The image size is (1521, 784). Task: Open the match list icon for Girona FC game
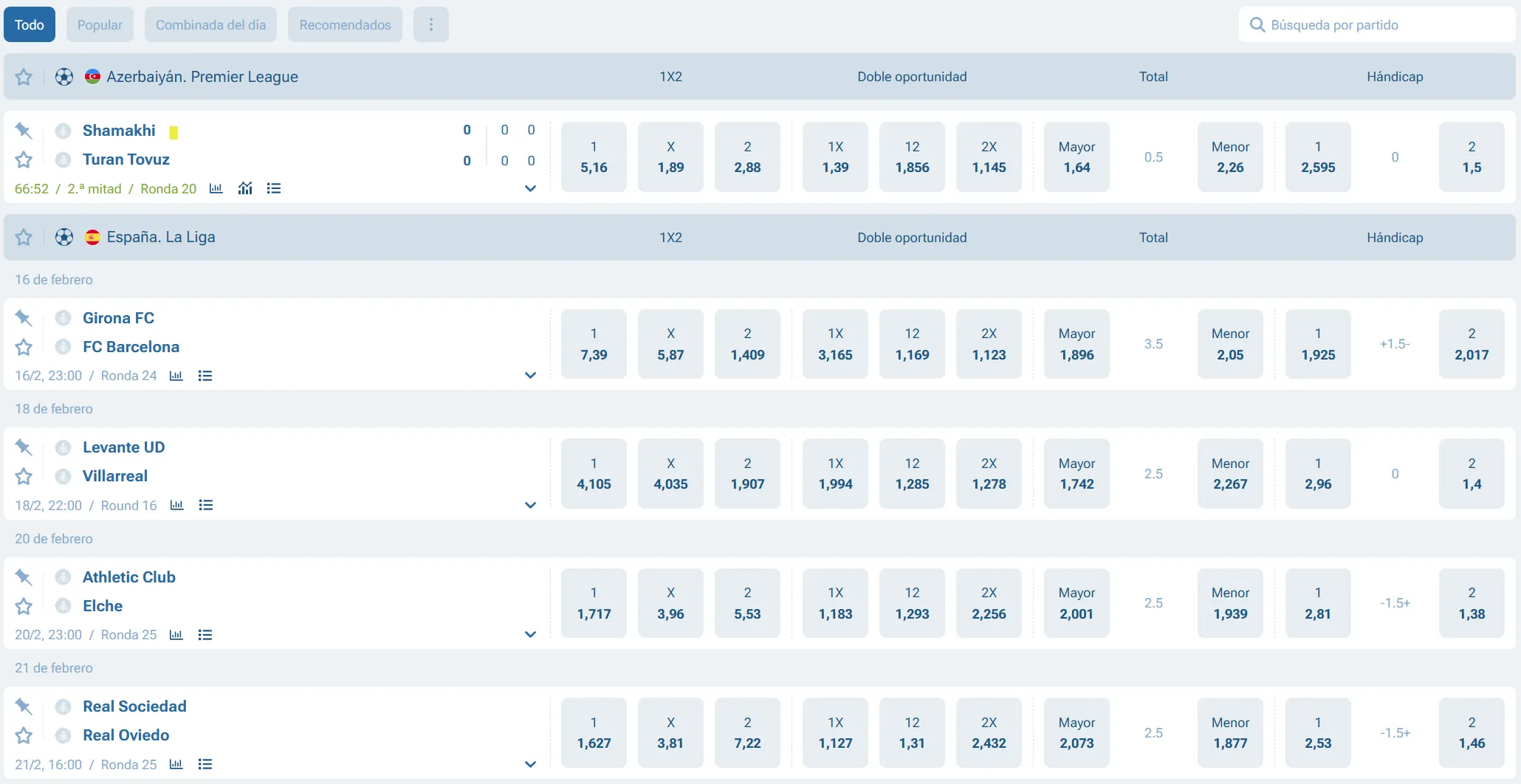click(x=205, y=375)
